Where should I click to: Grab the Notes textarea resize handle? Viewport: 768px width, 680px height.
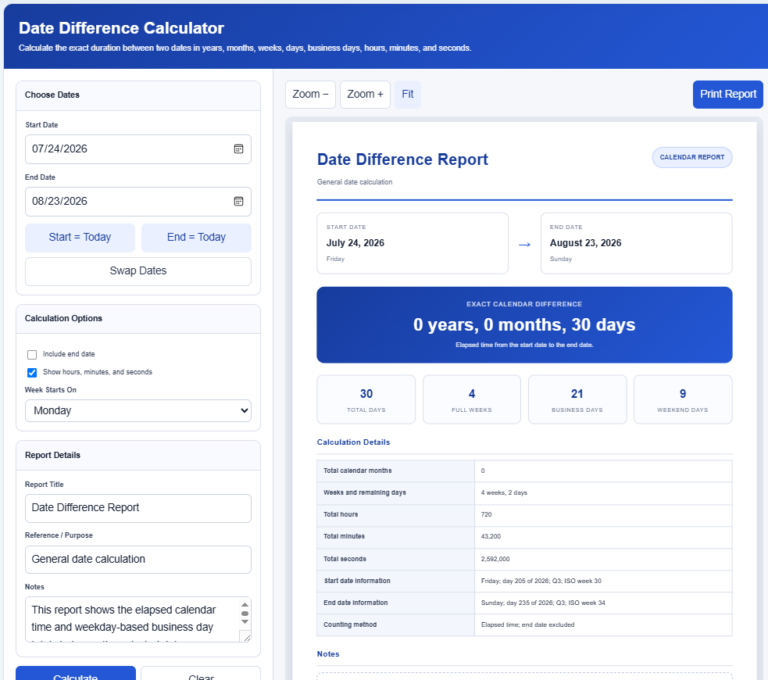[x=247, y=637]
